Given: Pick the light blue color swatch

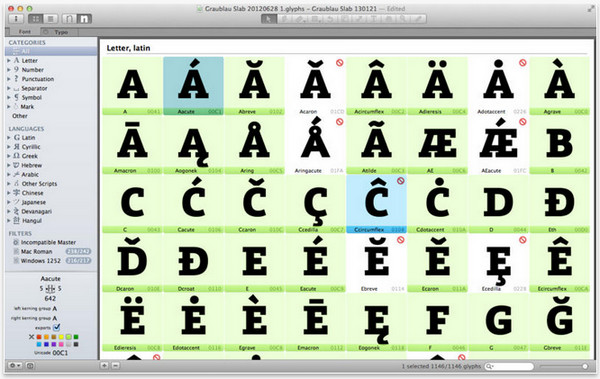Looking at the screenshot, I should tap(39, 344).
